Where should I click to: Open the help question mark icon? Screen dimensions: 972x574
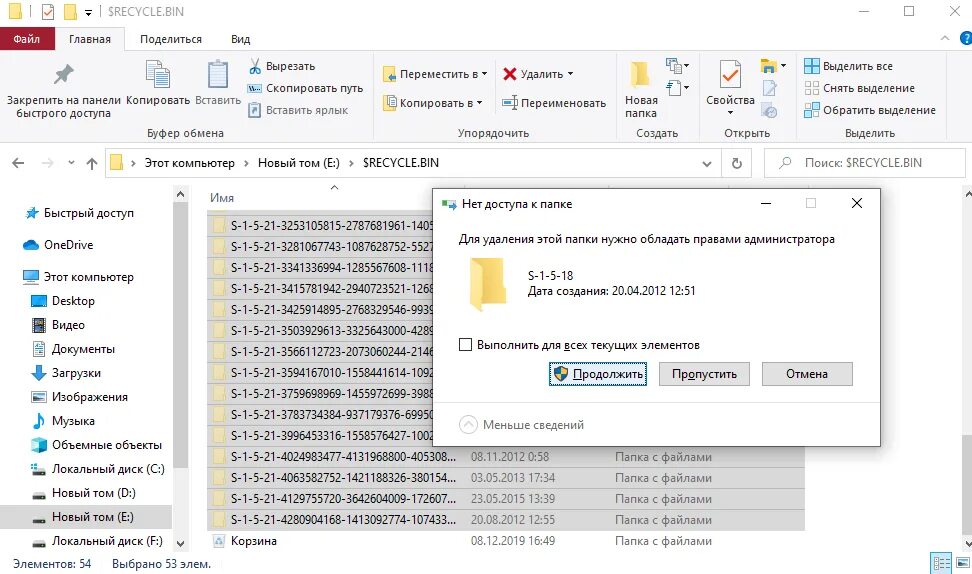click(965, 38)
